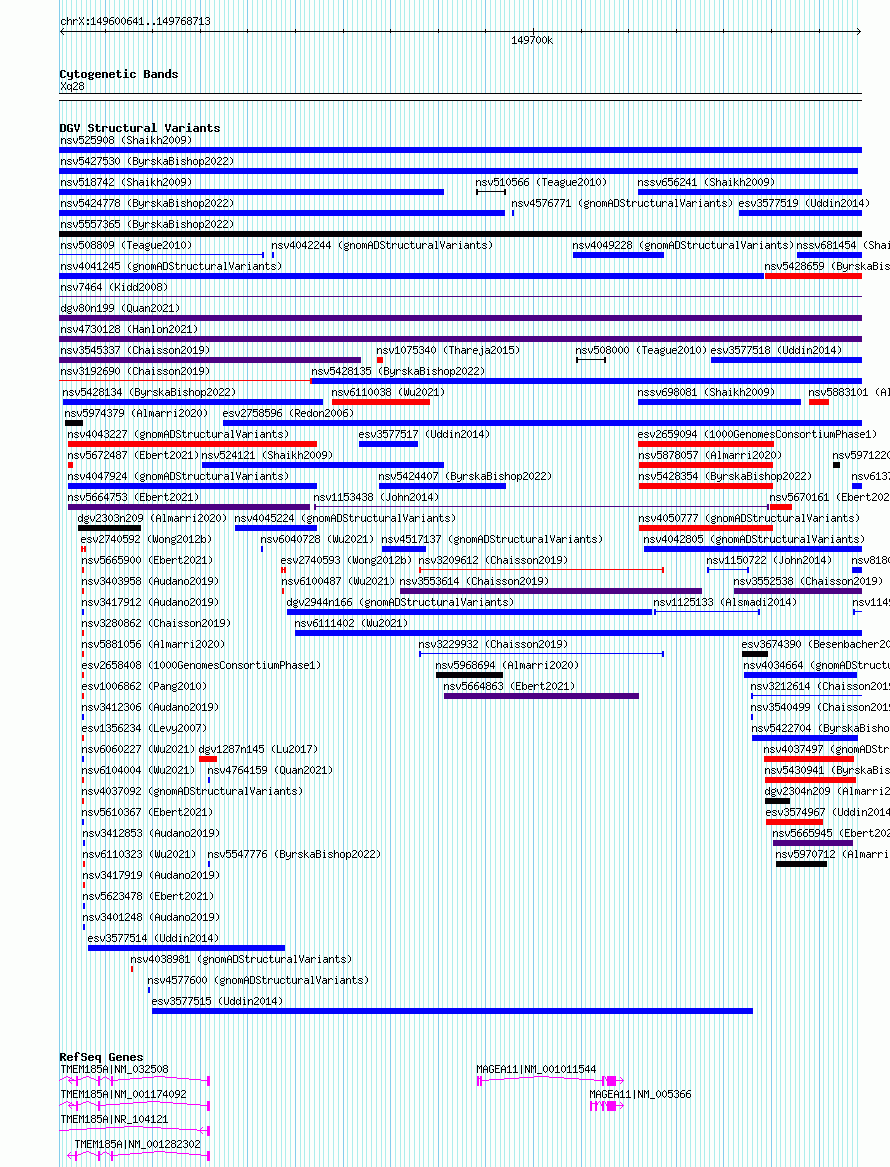Image resolution: width=890 pixels, height=1167 pixels.
Task: Click nsv3545337 (Chaisson2019) label
Action: (135, 350)
